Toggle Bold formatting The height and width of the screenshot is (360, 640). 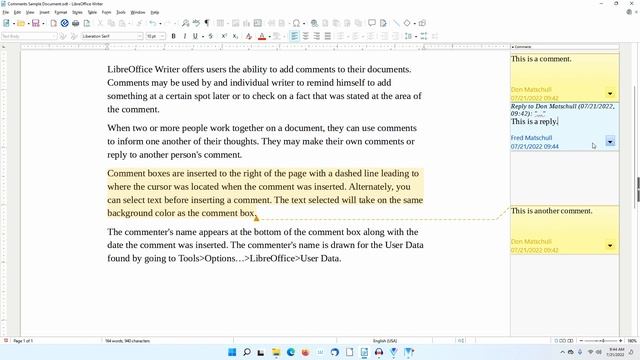pyautogui.click(x=173, y=36)
